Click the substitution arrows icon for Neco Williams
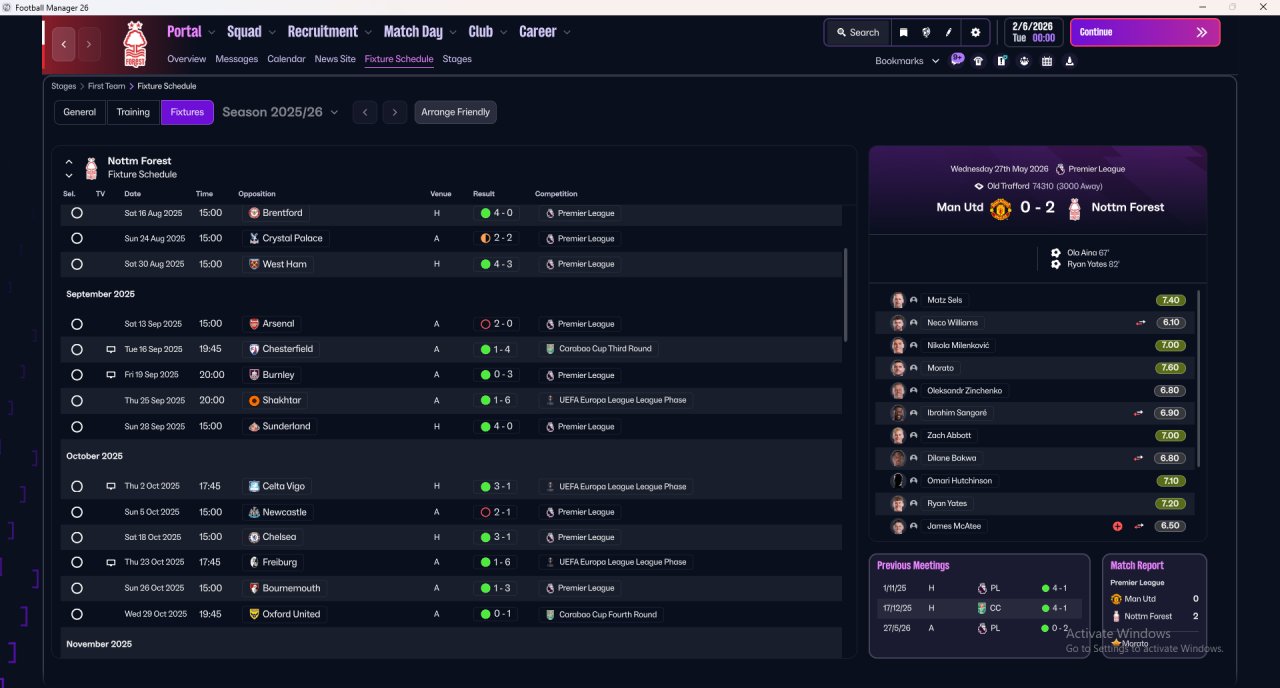 point(1140,323)
